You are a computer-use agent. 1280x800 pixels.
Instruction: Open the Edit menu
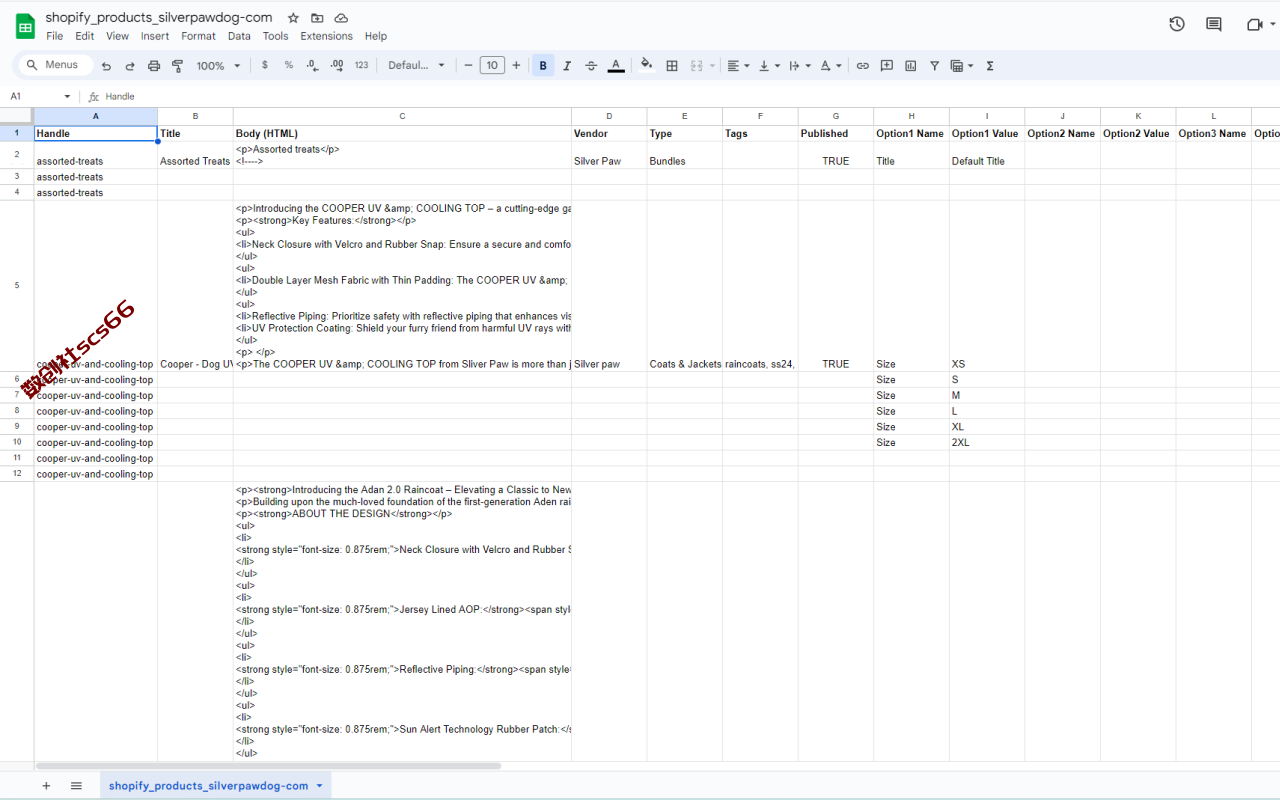tap(85, 36)
